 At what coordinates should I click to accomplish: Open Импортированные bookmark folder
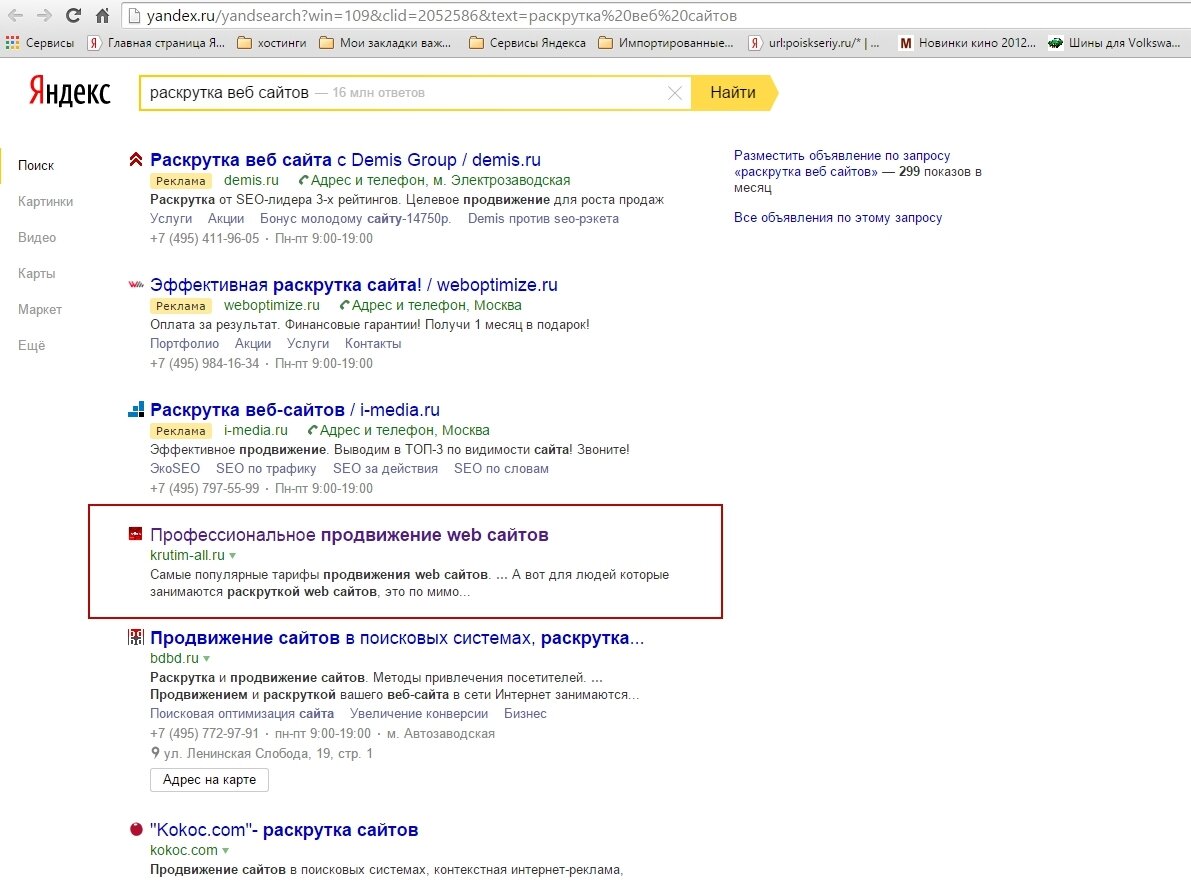tap(666, 43)
